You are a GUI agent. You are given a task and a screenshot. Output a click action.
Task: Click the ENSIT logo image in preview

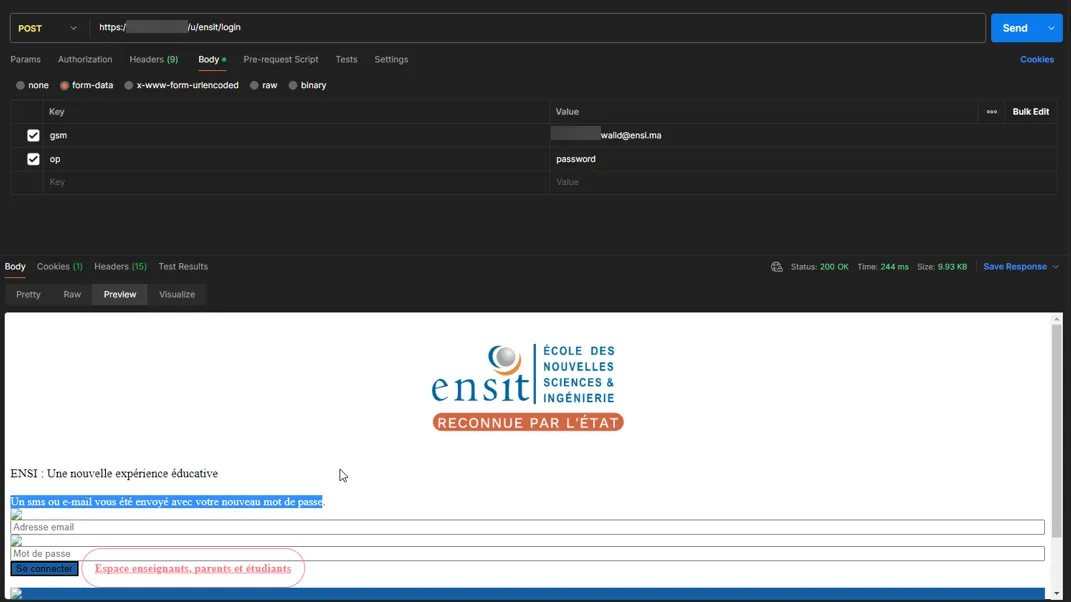[x=527, y=388]
